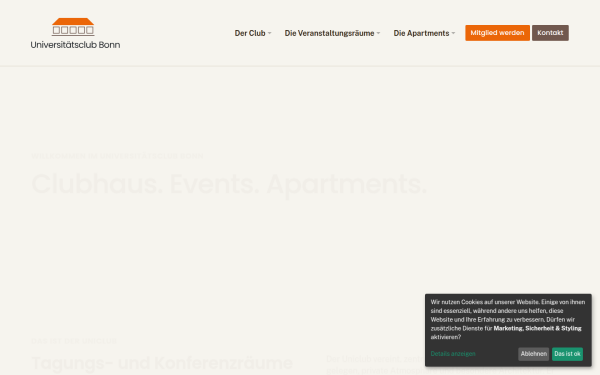This screenshot has height=375, width=600.
Task: Show cookie details via Details anzeigen
Action: click(453, 354)
